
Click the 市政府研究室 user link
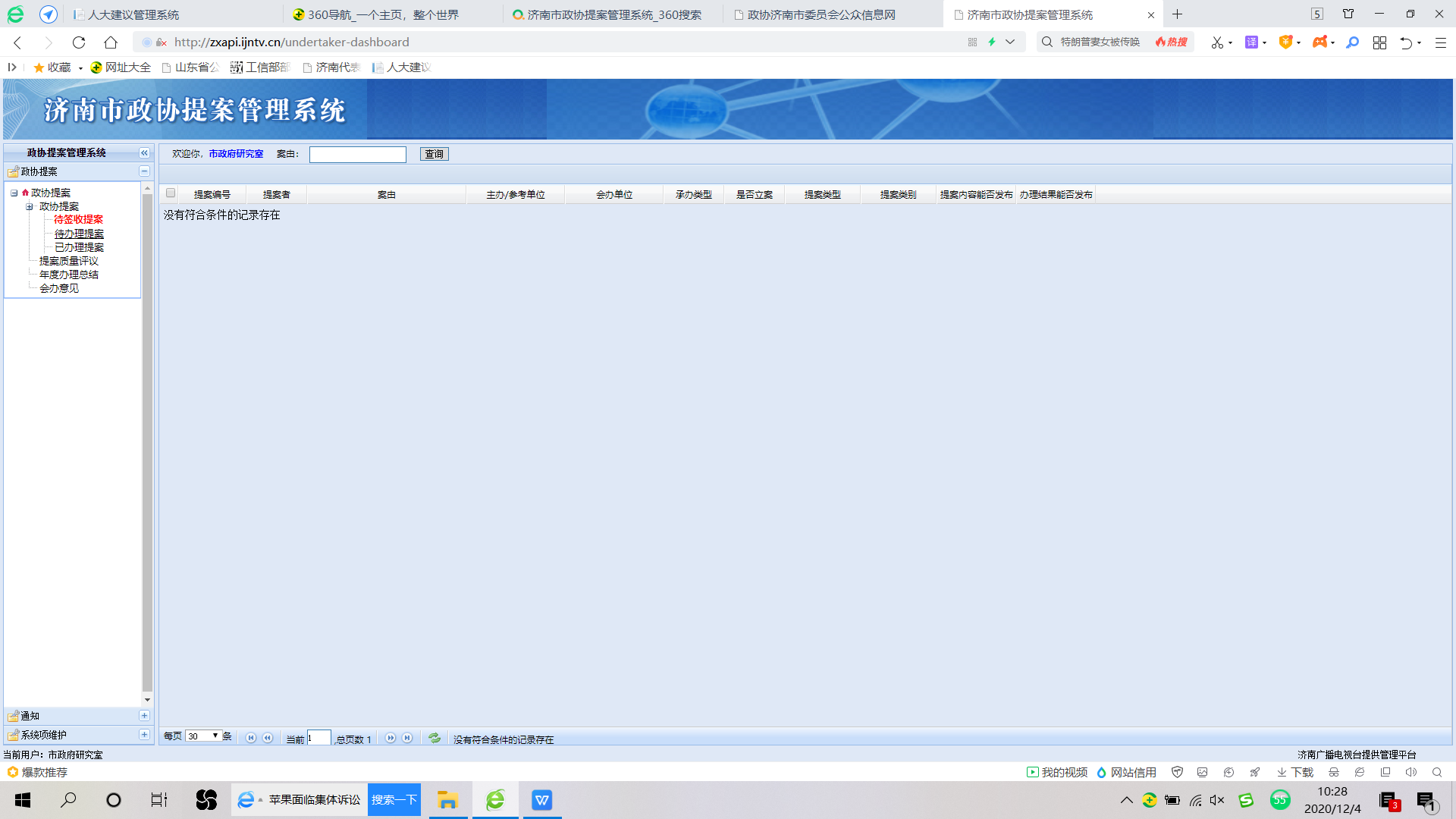pos(236,154)
